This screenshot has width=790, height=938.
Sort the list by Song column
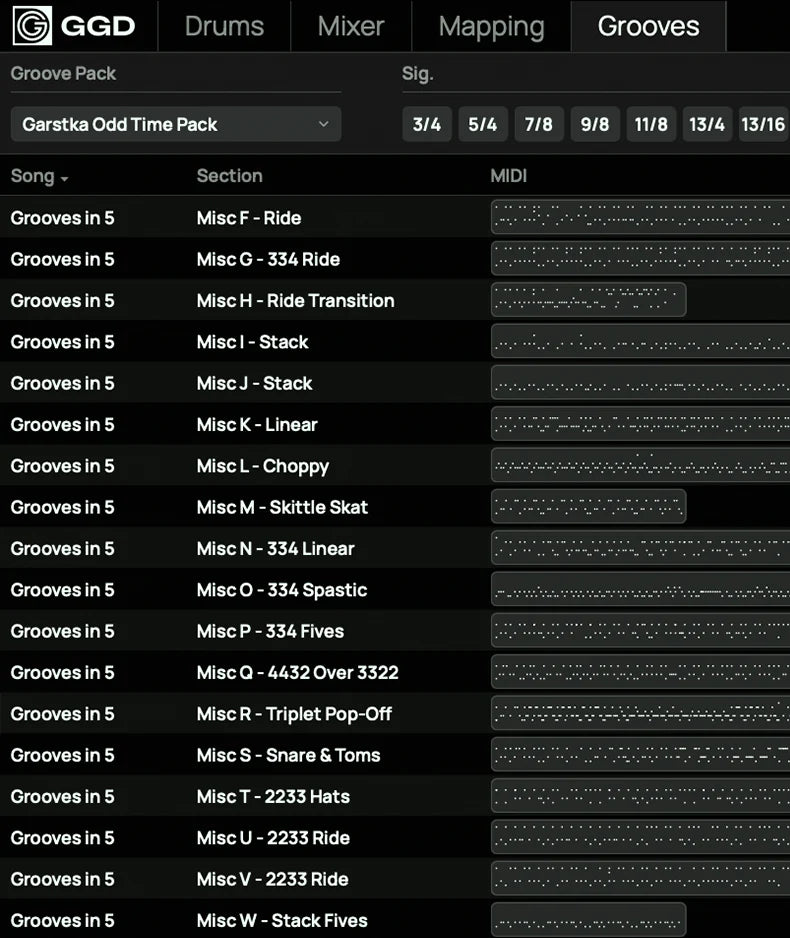tap(39, 177)
